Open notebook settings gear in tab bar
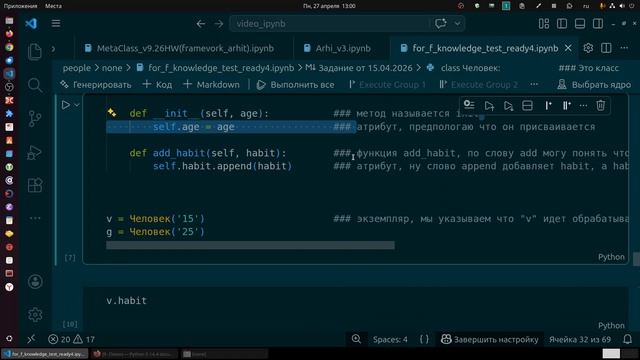The height and width of the screenshot is (360, 640). pos(588,48)
